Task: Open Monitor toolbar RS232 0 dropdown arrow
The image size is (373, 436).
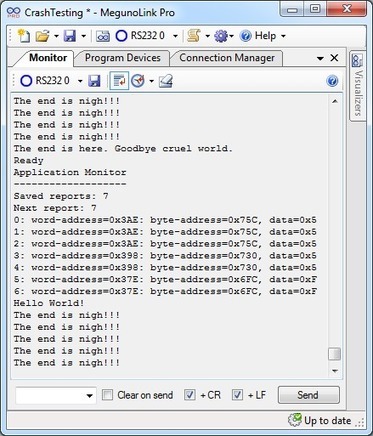Action: (80, 81)
